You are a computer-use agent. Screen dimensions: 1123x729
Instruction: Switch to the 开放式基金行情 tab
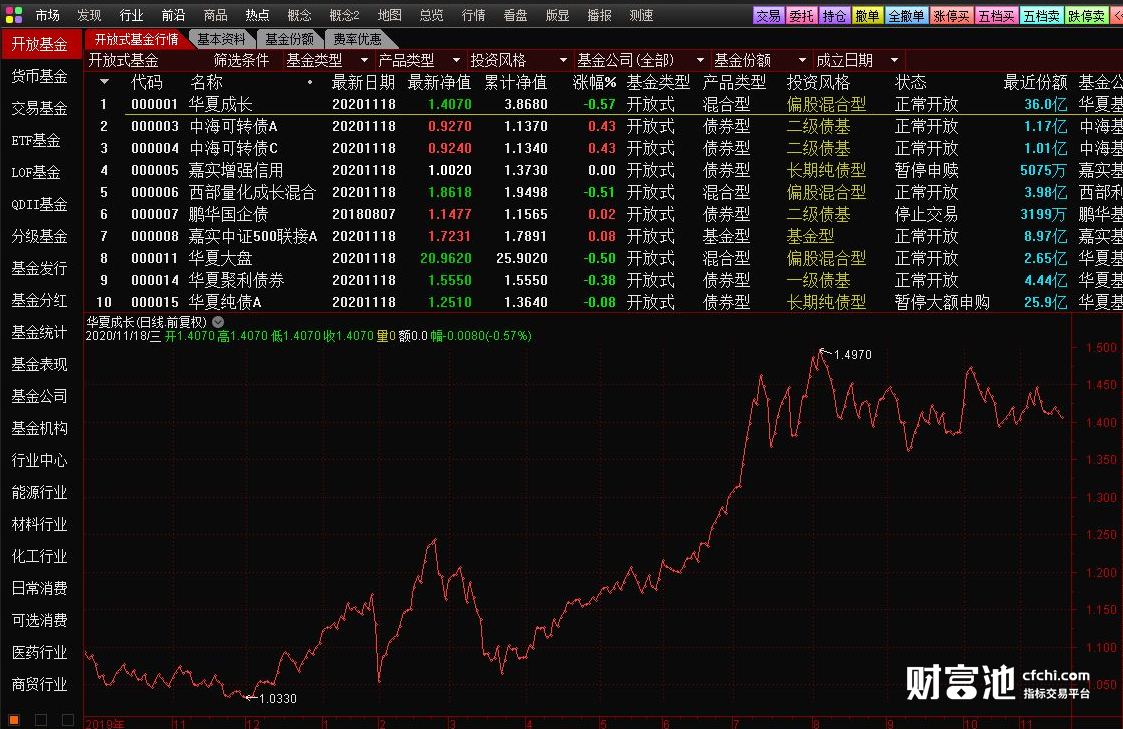point(137,39)
